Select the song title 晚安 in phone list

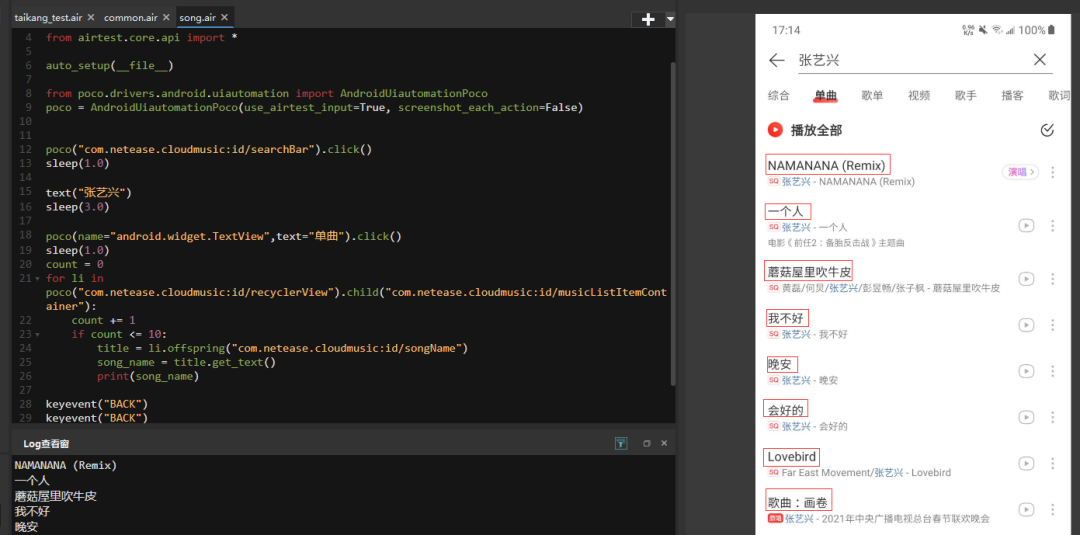click(780, 364)
